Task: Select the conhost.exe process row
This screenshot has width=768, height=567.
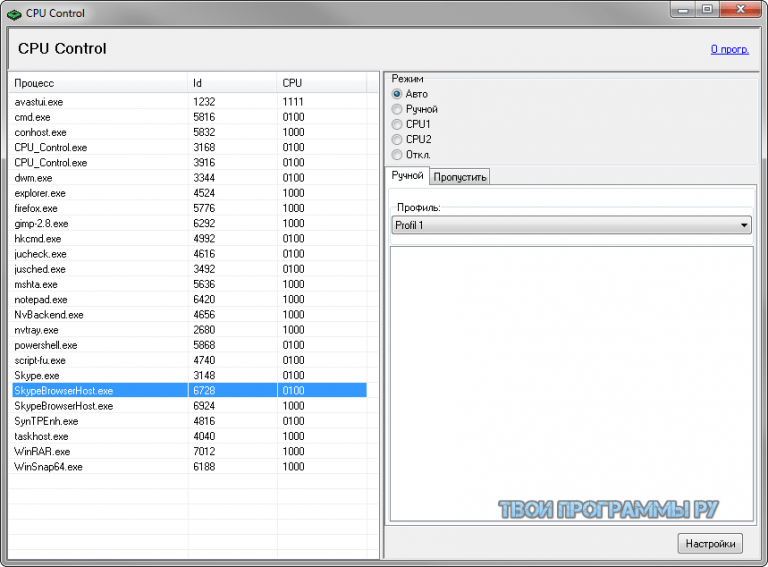Action: (189, 132)
